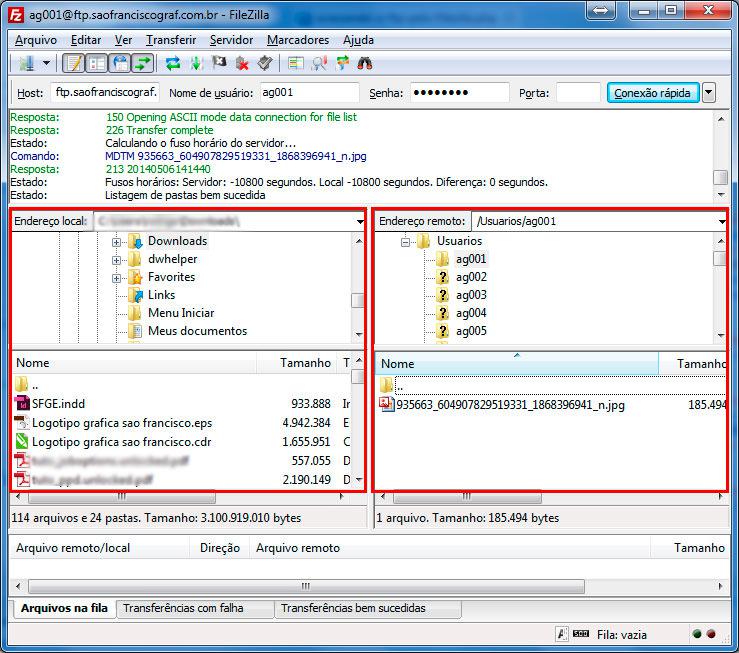Screen dimensions: 739x653
Task: Toggle the remote directory tree view
Action: coord(120,63)
